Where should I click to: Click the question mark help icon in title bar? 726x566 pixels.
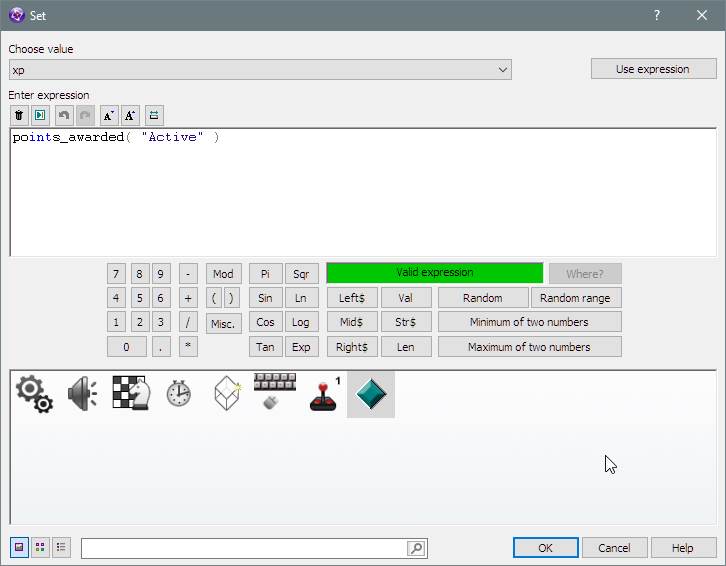tap(657, 15)
